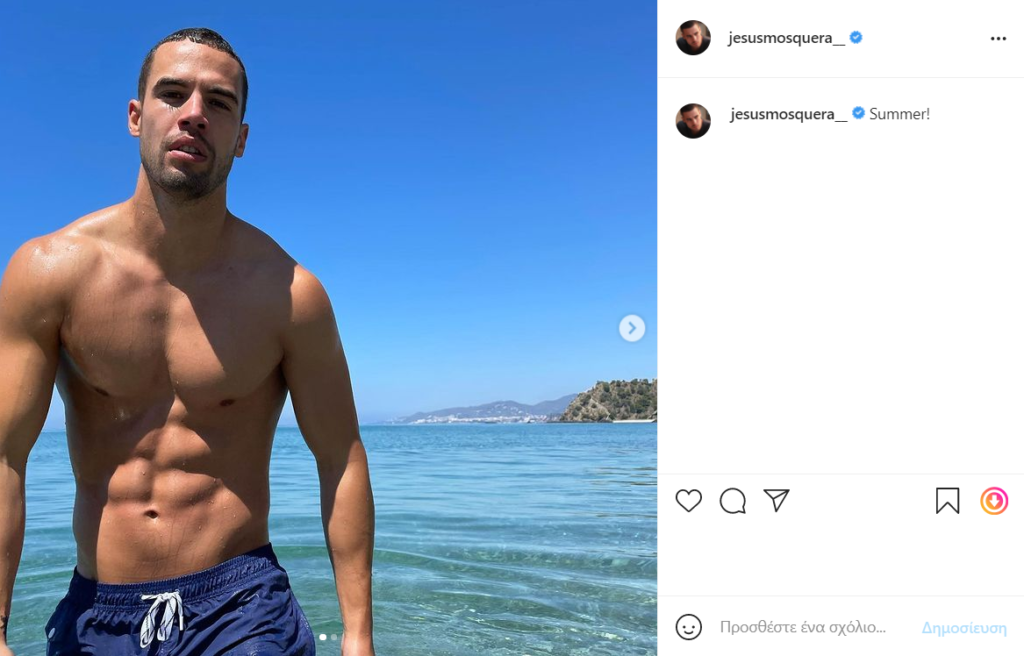This screenshot has width=1024, height=656.
Task: Click the verified badge in the post header
Action: (x=856, y=38)
